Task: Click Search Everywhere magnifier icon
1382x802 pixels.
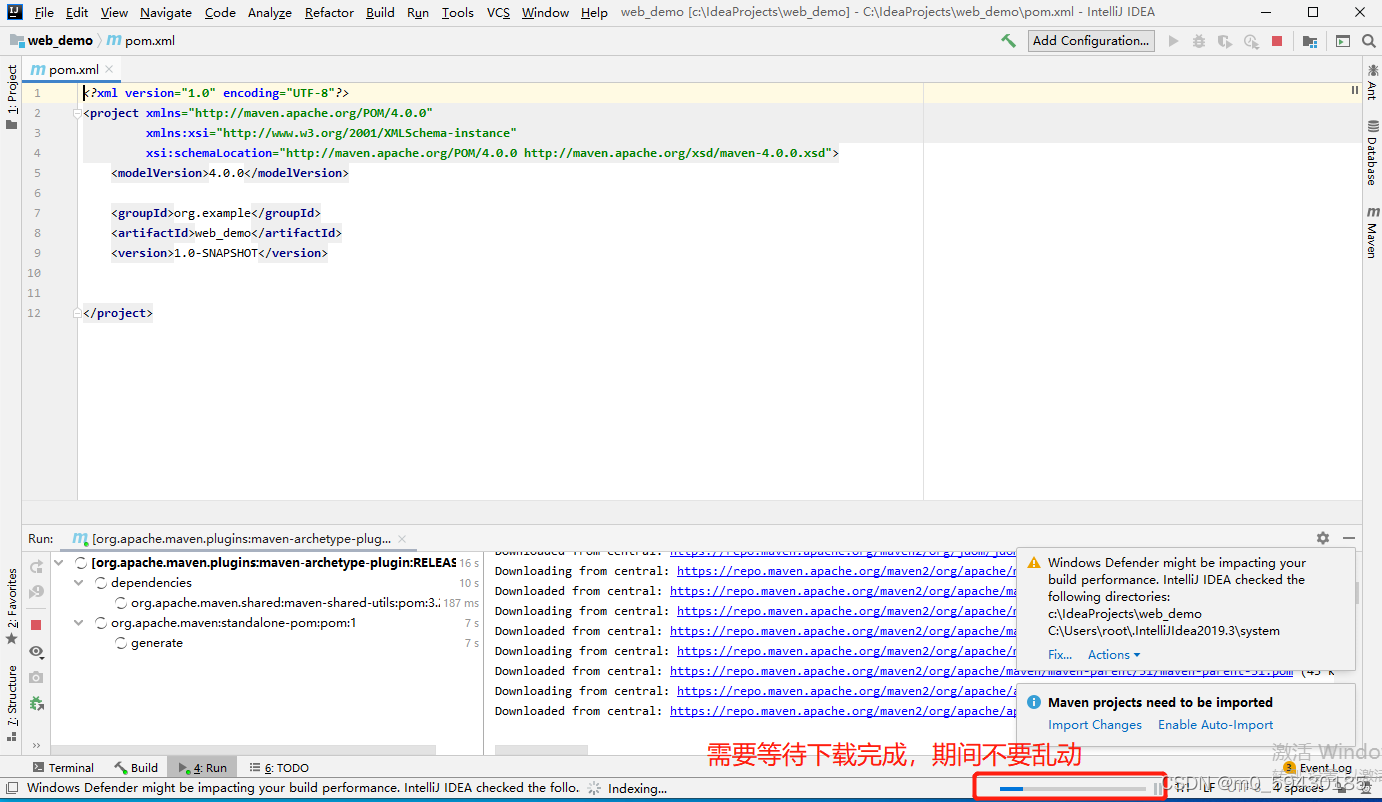Action: (1367, 41)
